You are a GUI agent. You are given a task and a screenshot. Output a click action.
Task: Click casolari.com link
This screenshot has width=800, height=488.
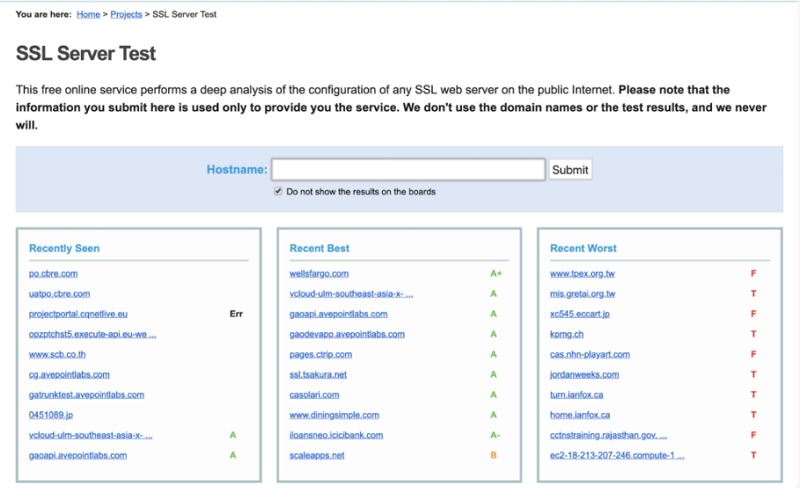[314, 395]
